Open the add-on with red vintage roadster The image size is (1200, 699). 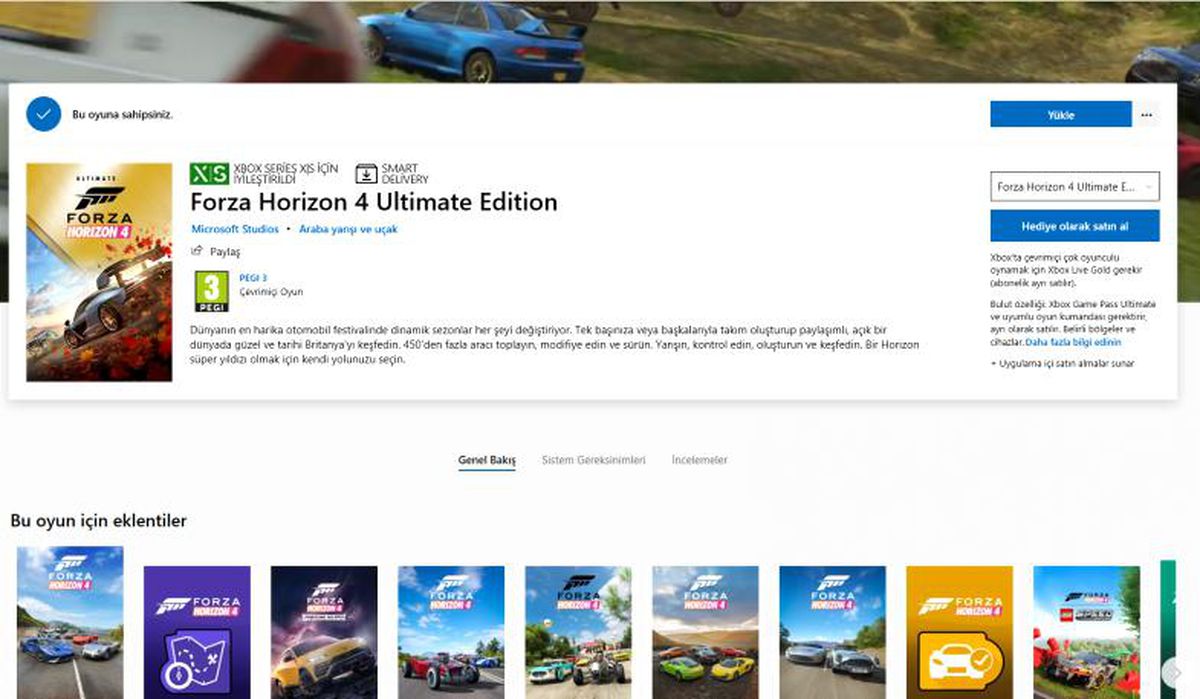tap(451, 632)
